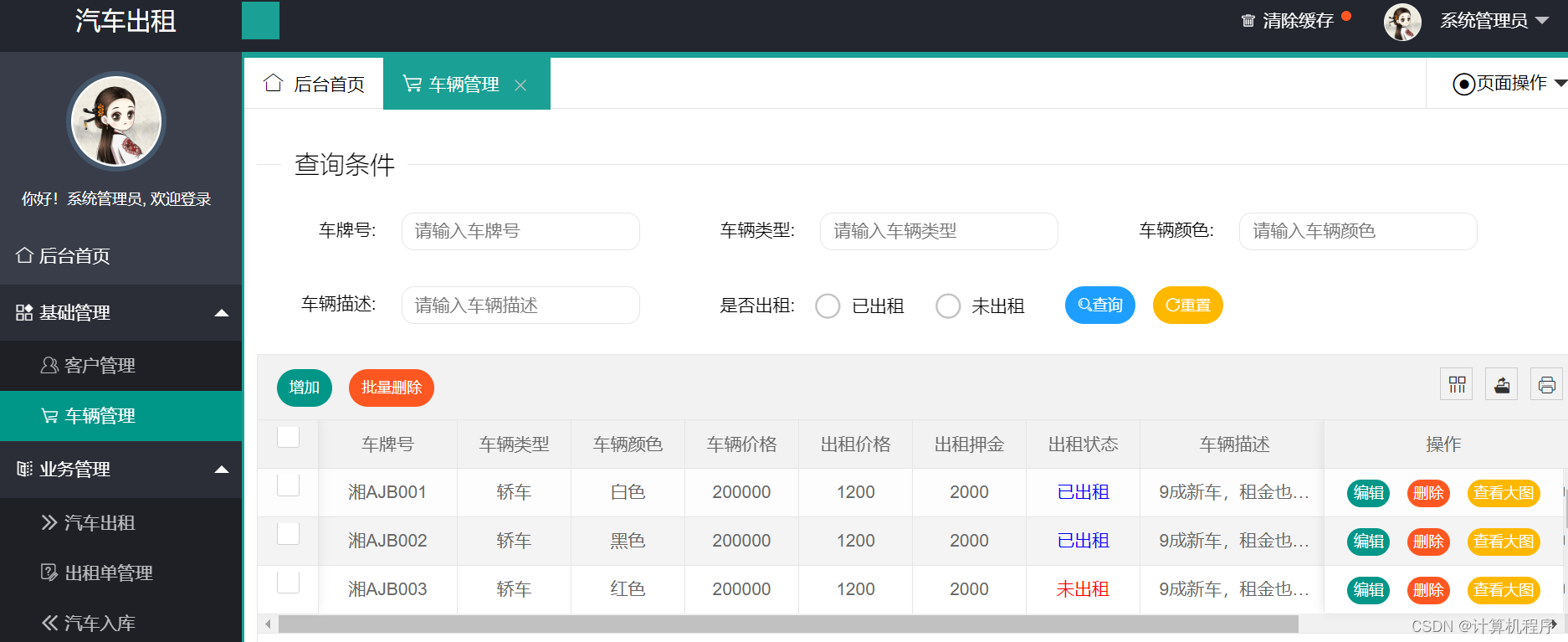Image resolution: width=1568 pixels, height=642 pixels.
Task: Check the row checkbox for 湘AJB002
Action: tap(289, 533)
